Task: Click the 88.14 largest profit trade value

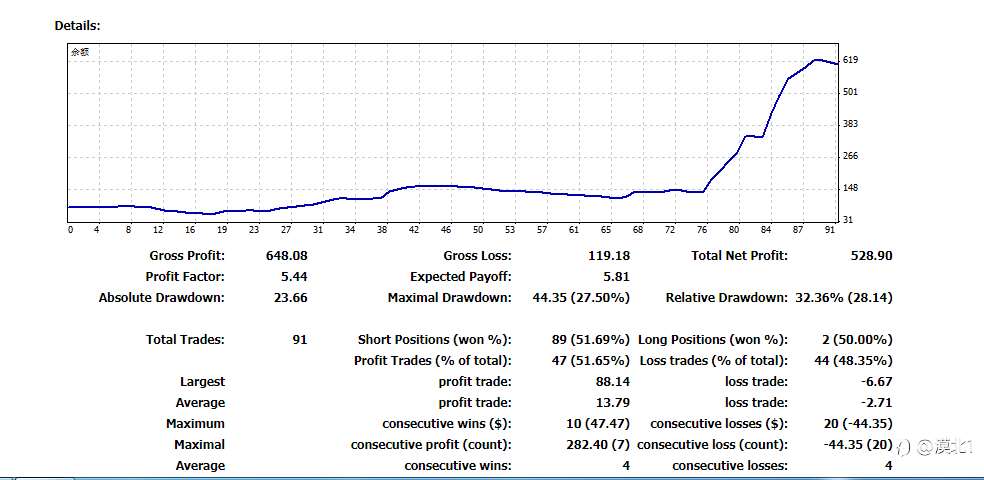Action: (612, 382)
